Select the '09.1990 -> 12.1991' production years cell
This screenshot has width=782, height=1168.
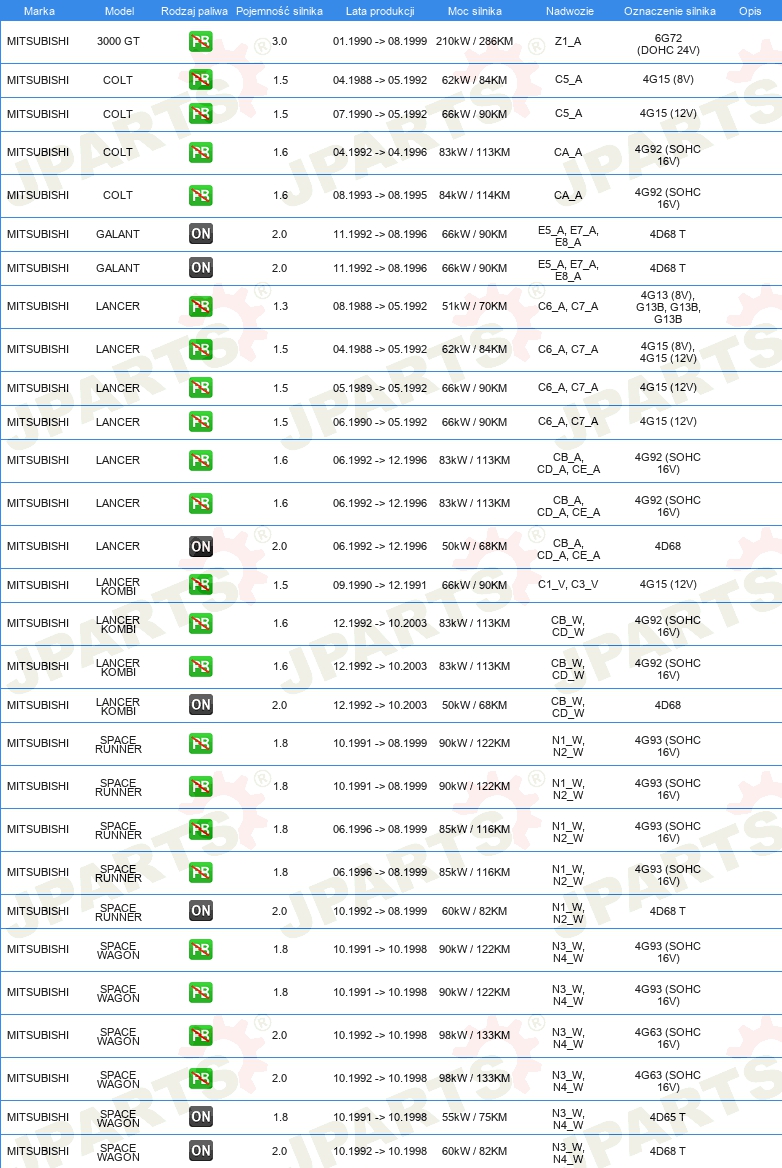pyautogui.click(x=380, y=585)
